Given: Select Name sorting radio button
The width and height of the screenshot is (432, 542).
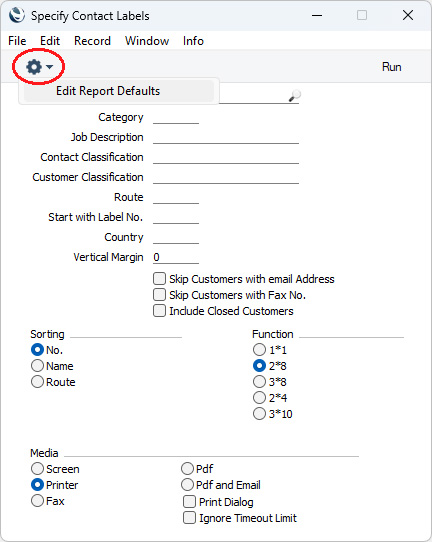Looking at the screenshot, I should [x=37, y=366].
